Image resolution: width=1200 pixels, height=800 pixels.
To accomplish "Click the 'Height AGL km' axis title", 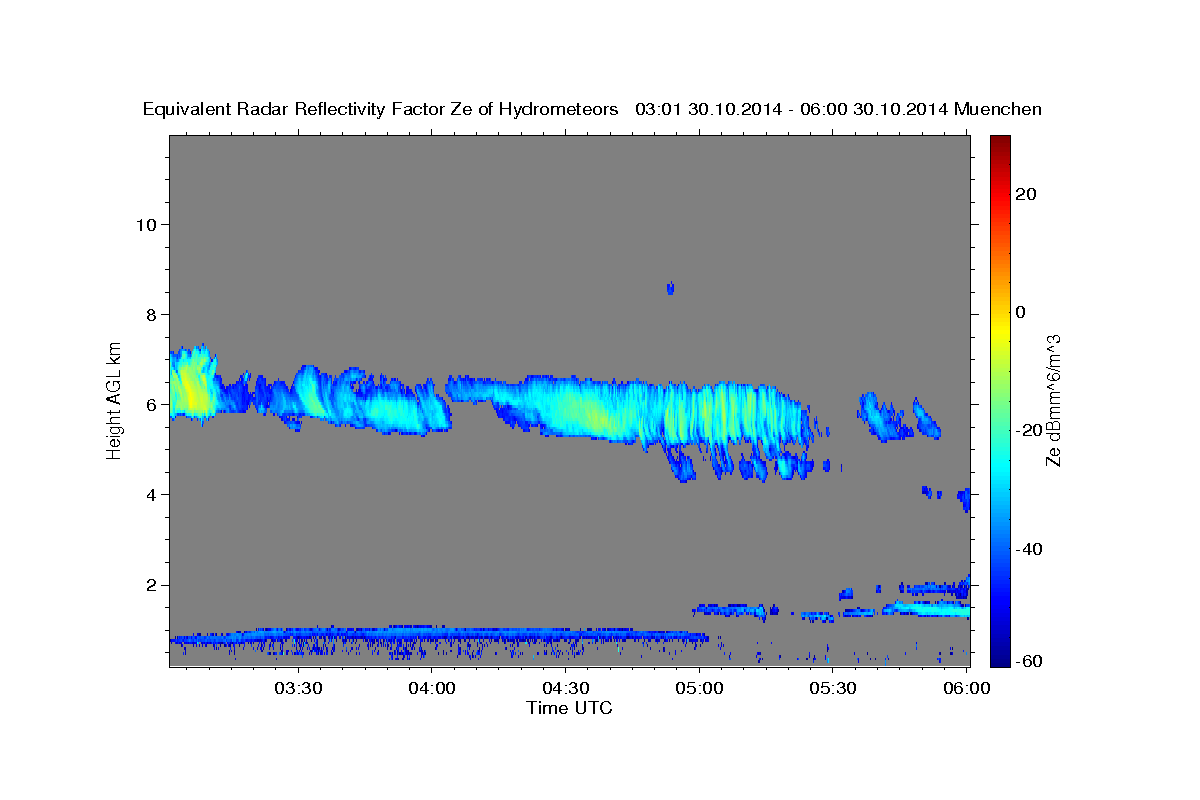I will (x=114, y=400).
